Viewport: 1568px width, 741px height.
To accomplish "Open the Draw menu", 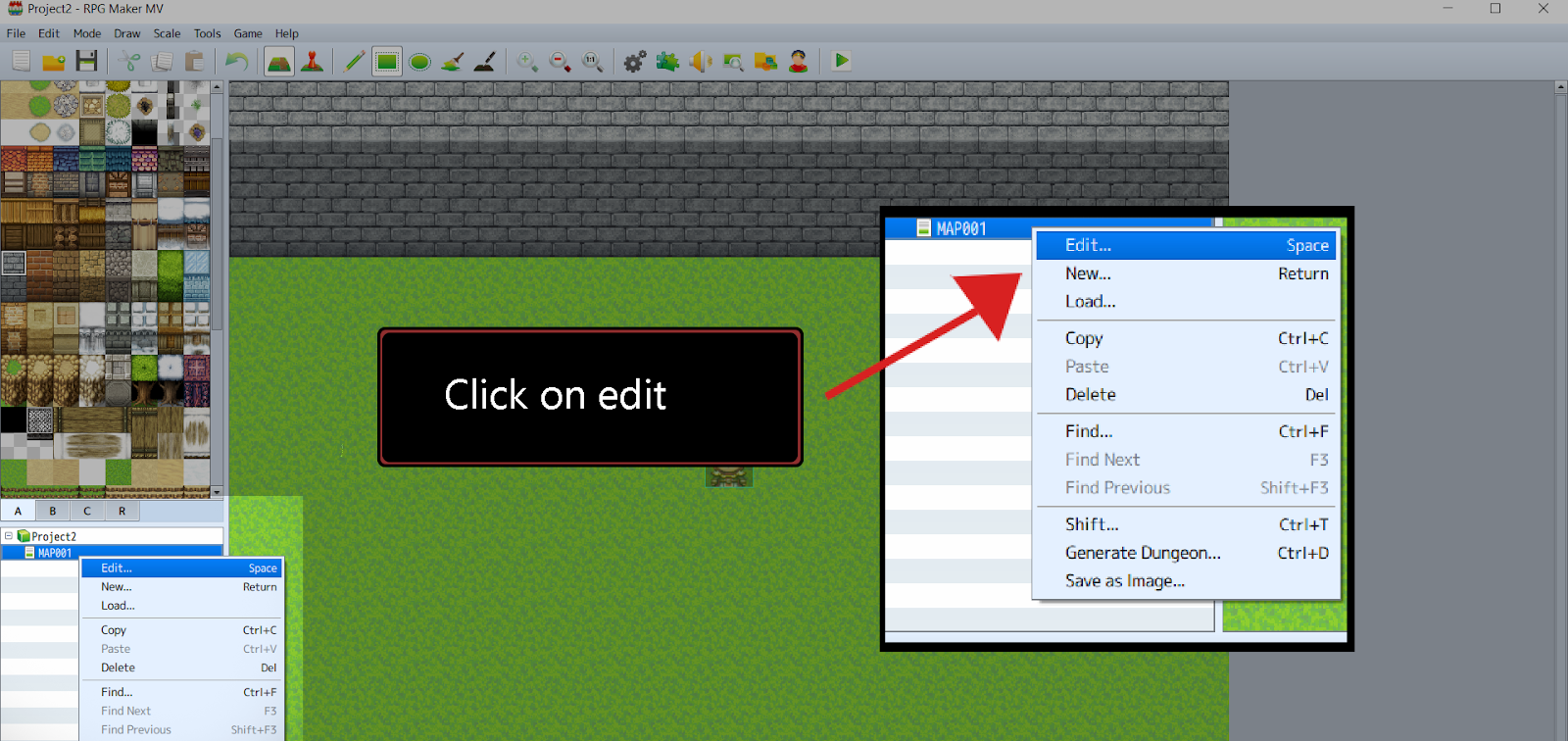I will (x=127, y=33).
